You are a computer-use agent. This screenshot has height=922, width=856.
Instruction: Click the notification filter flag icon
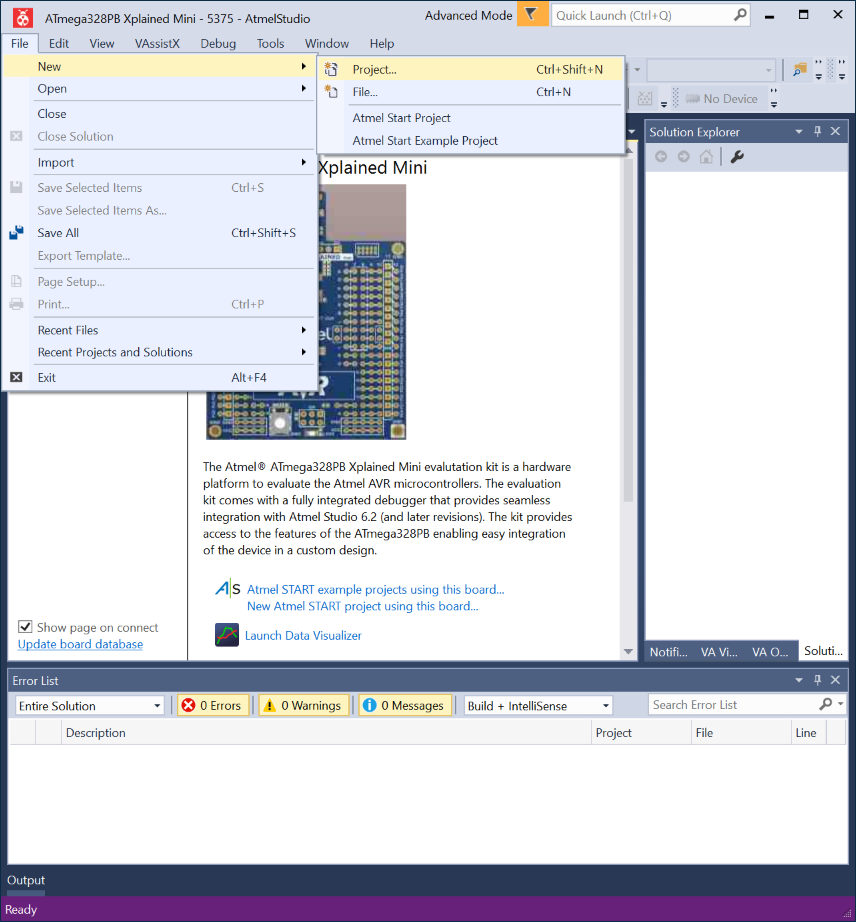(x=531, y=15)
